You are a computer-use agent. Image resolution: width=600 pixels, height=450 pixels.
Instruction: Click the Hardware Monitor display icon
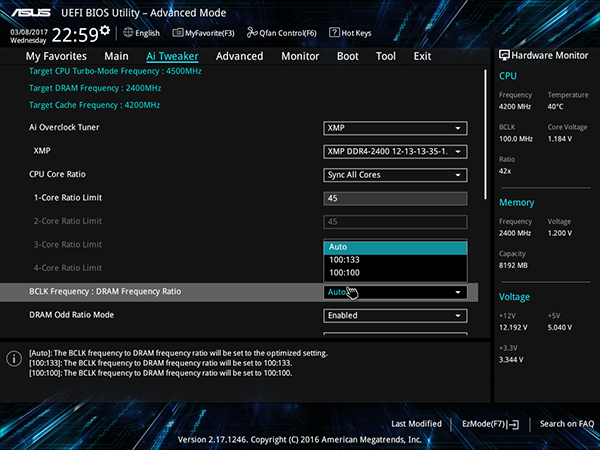click(504, 55)
